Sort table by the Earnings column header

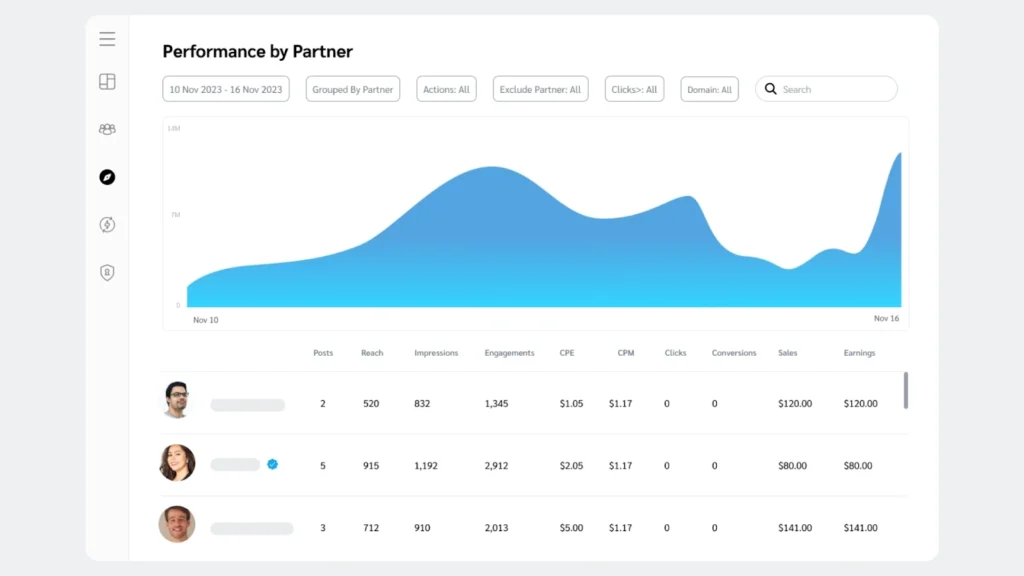[x=860, y=352]
